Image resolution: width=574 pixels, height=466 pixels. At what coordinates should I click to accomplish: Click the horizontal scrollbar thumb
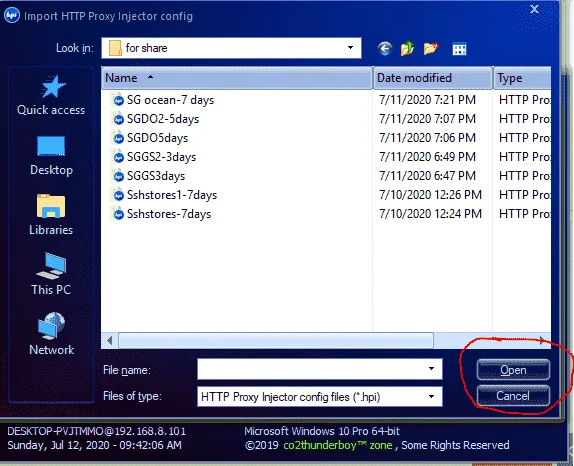click(276, 341)
